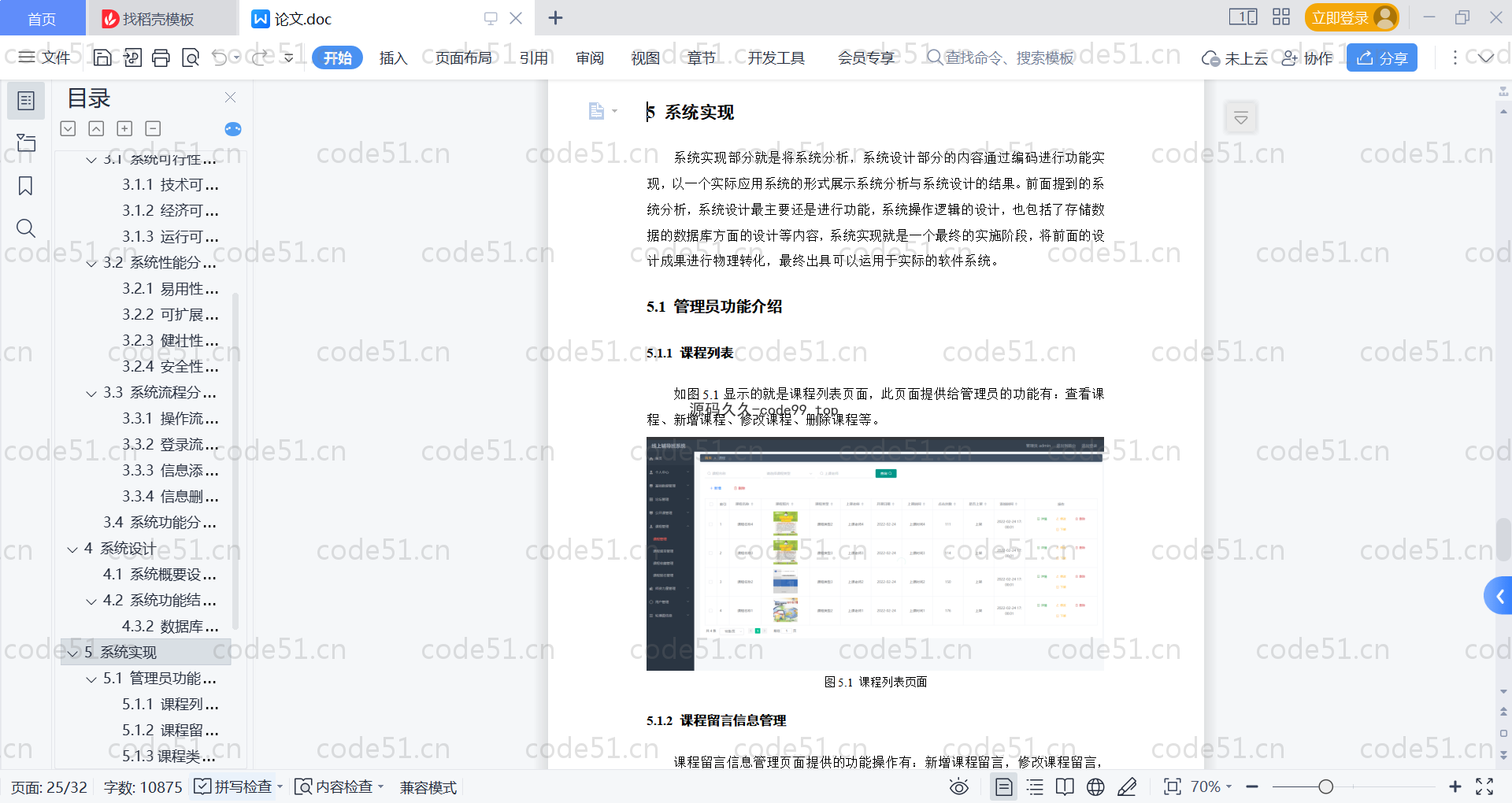This screenshot has width=1512, height=803.
Task: Click the export to PDF icon
Action: coord(132,57)
